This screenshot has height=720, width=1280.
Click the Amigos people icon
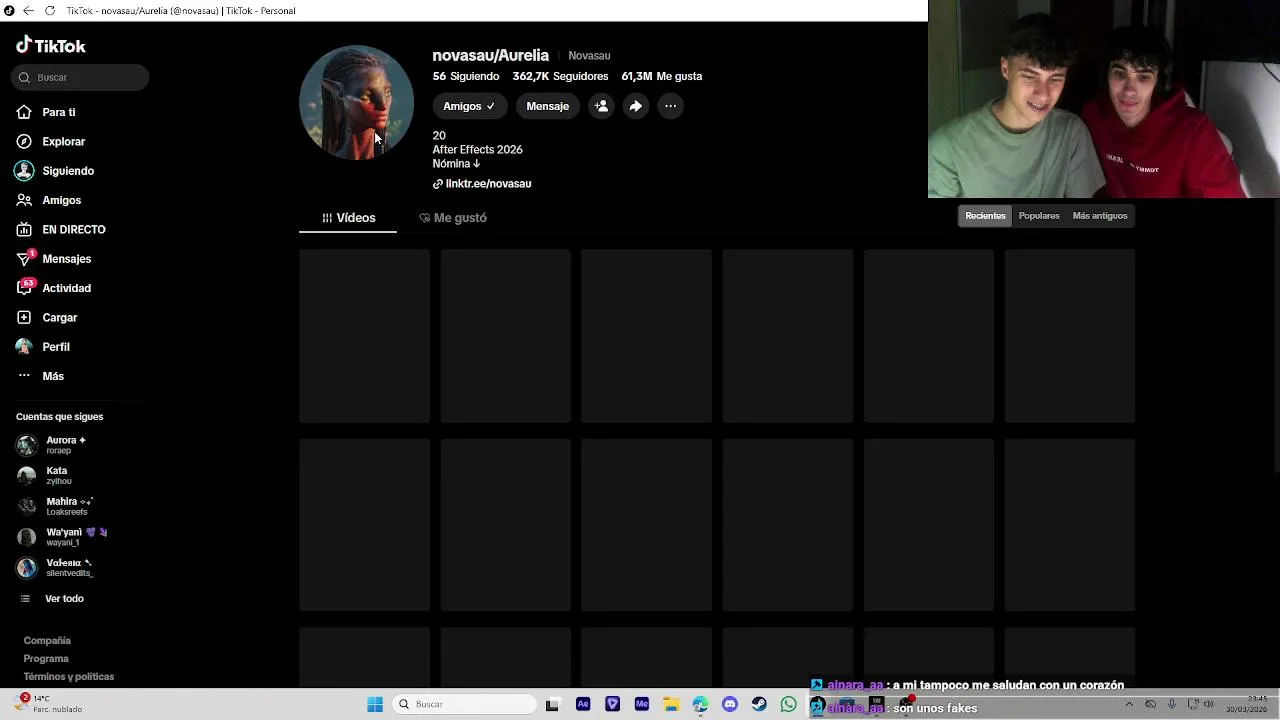[x=24, y=200]
